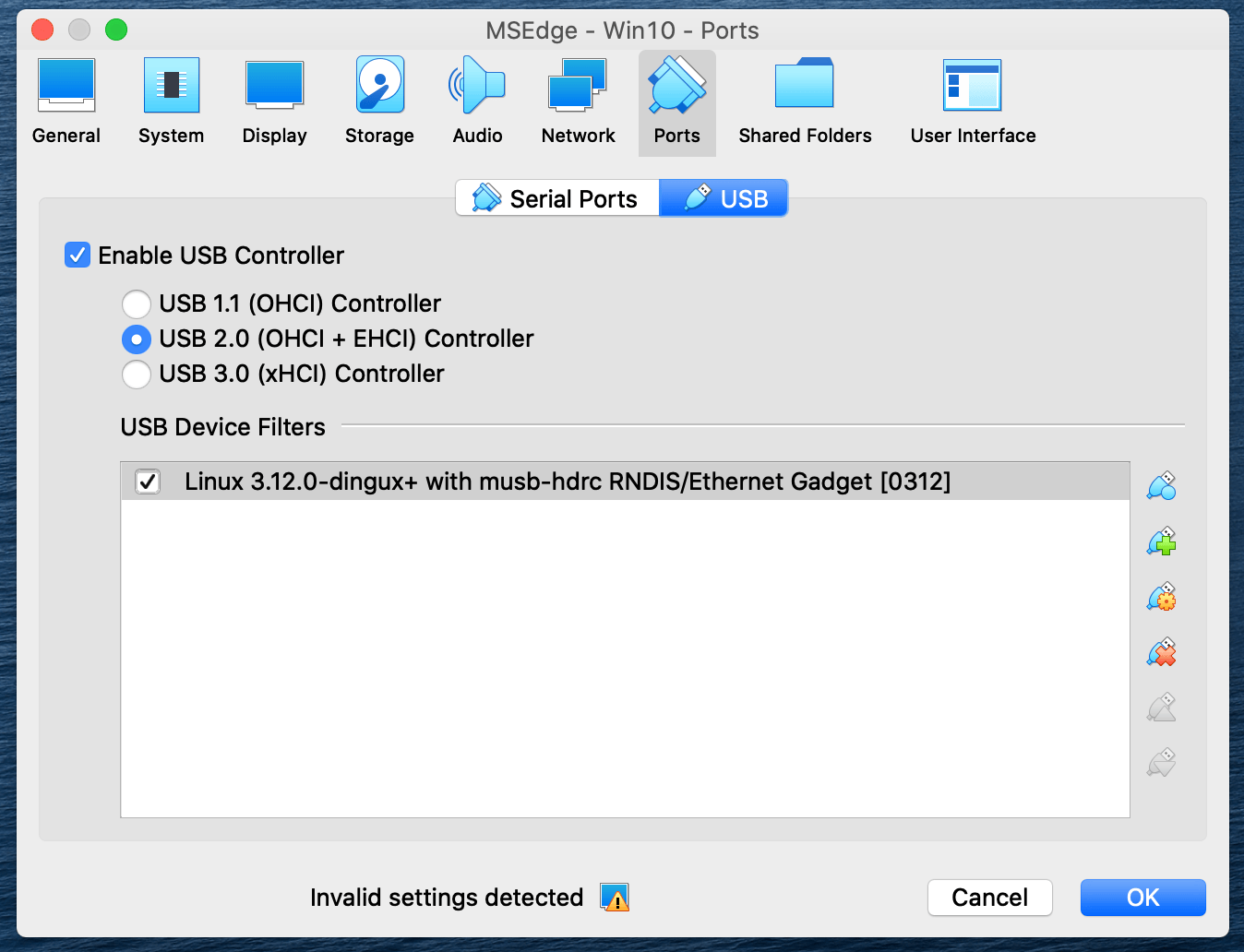The width and height of the screenshot is (1244, 952).
Task: Edit the selected USB filter
Action: pos(1162,597)
